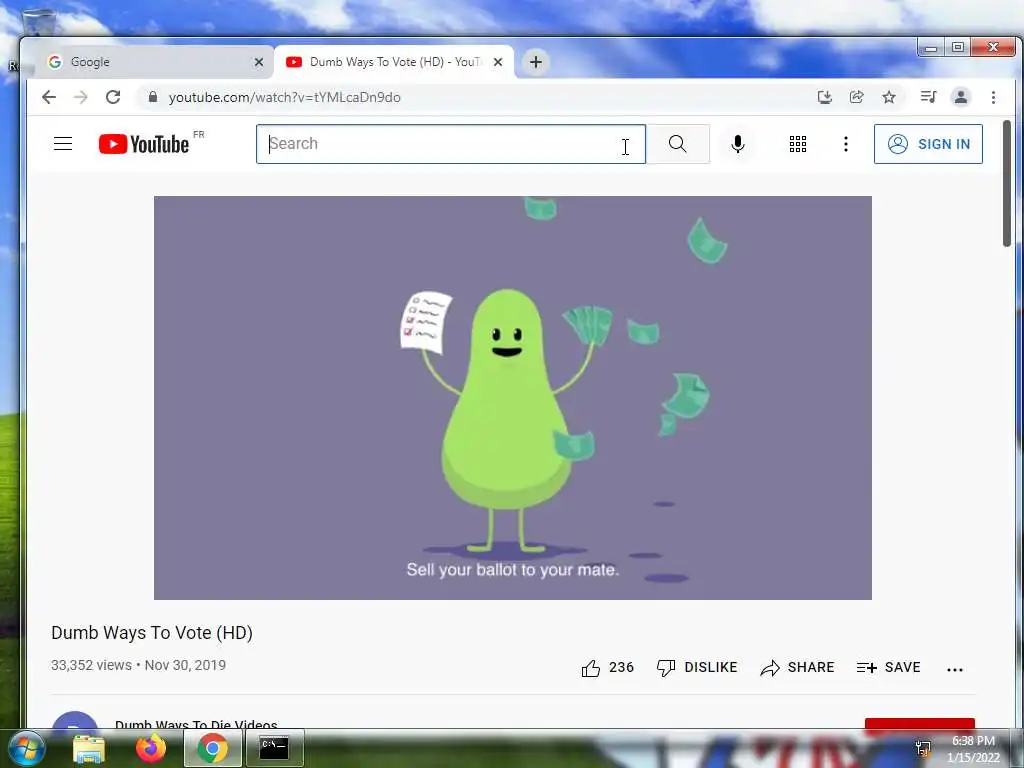
Task: Click the red subscribe button
Action: click(920, 724)
